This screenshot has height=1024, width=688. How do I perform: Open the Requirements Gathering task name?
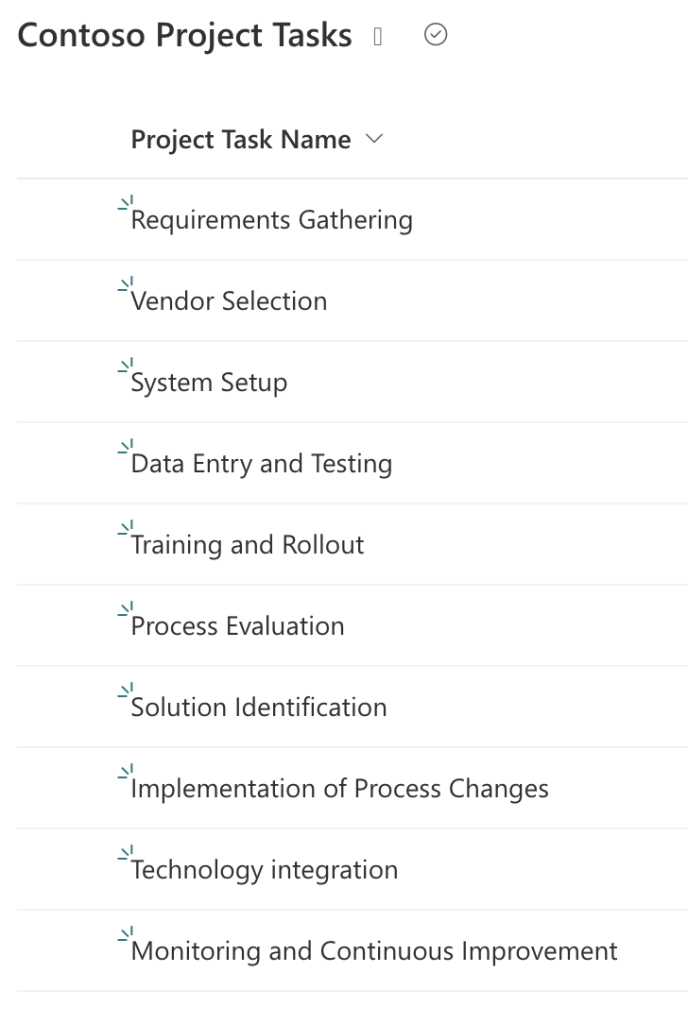click(272, 220)
